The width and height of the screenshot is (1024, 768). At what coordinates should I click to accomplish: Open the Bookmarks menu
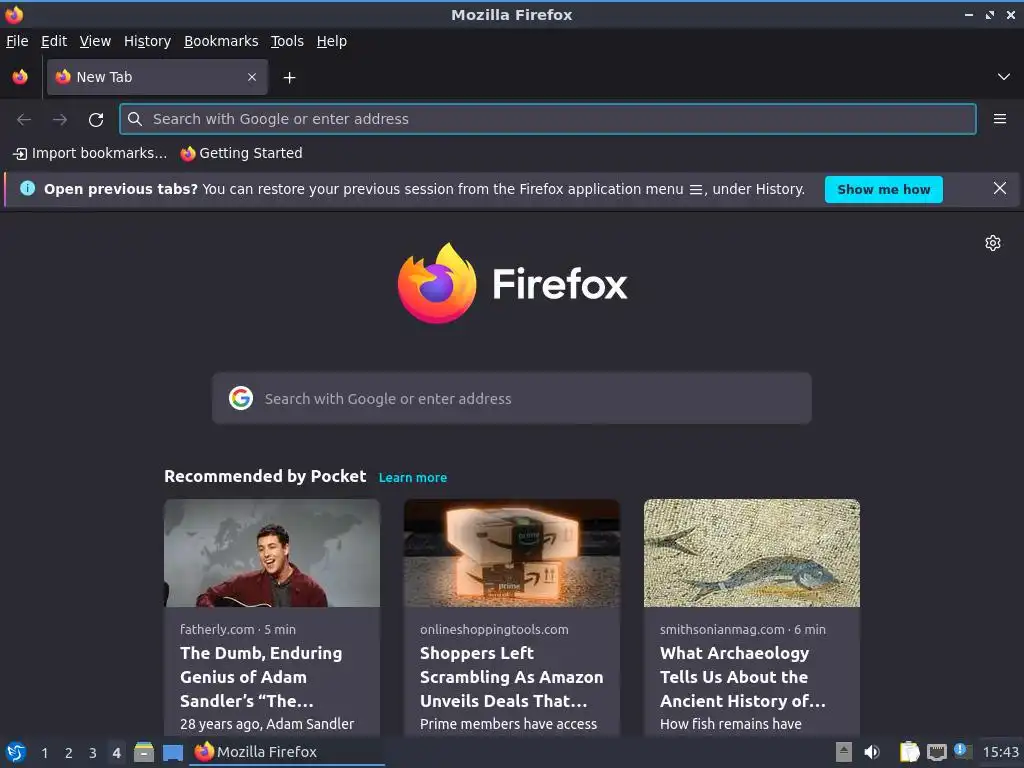221,41
